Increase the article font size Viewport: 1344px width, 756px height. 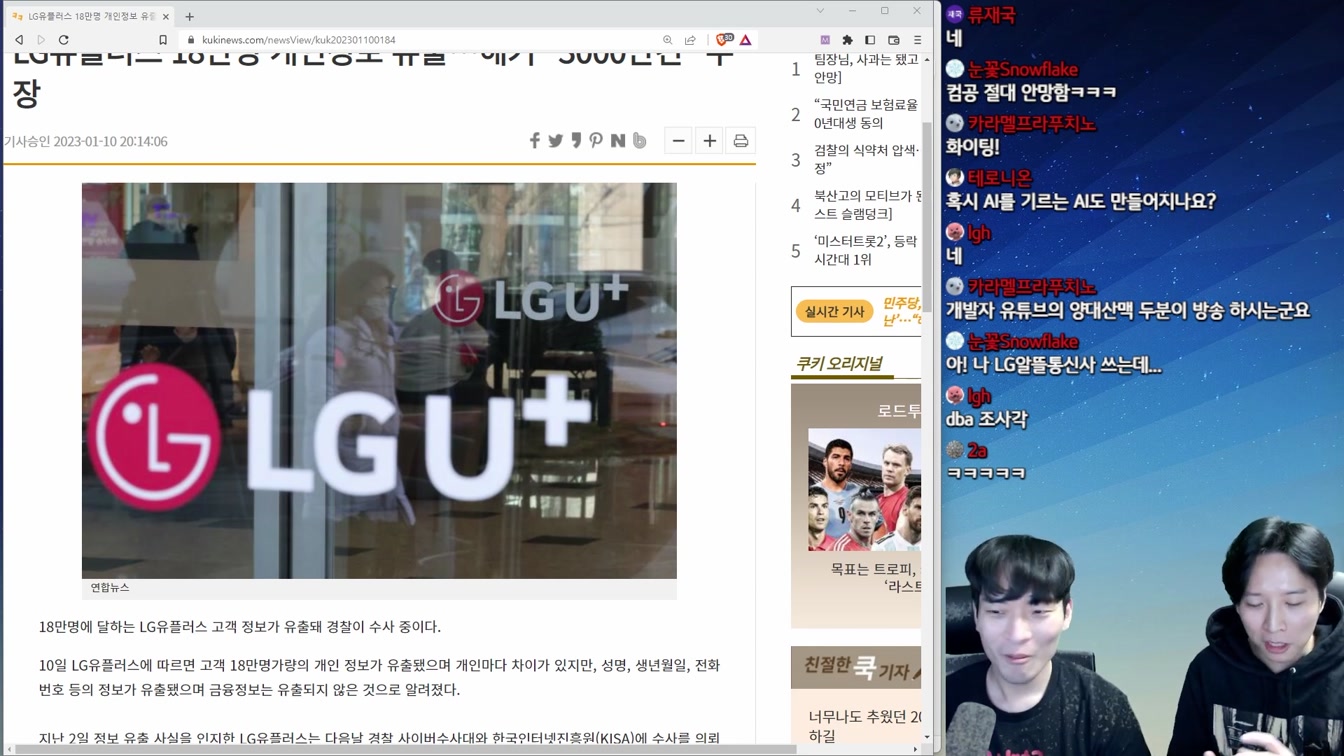(x=709, y=141)
